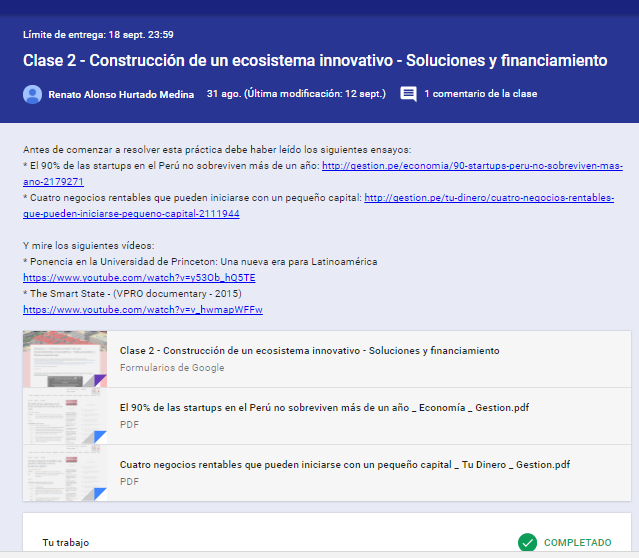Click the assignment title Clase 2 heading
639x558 pixels.
[x=314, y=61]
